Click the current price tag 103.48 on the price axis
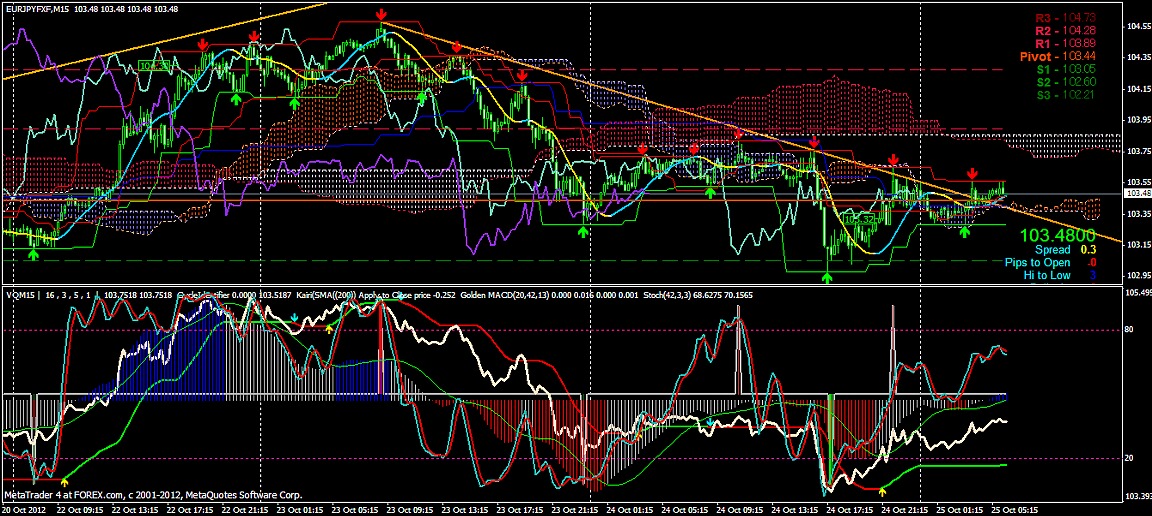Viewport: 1152px width, 516px height. 1137,193
